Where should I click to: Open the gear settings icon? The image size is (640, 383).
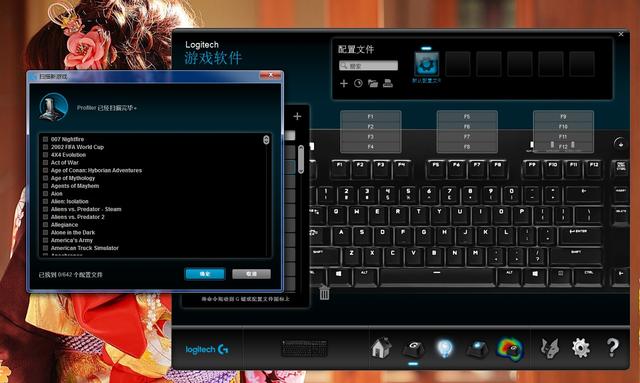click(580, 348)
